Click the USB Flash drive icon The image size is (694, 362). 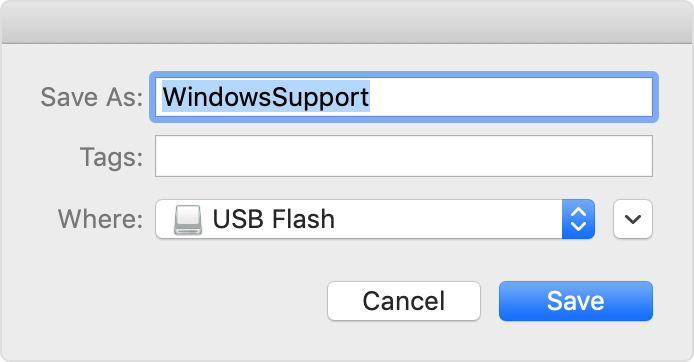tap(188, 220)
